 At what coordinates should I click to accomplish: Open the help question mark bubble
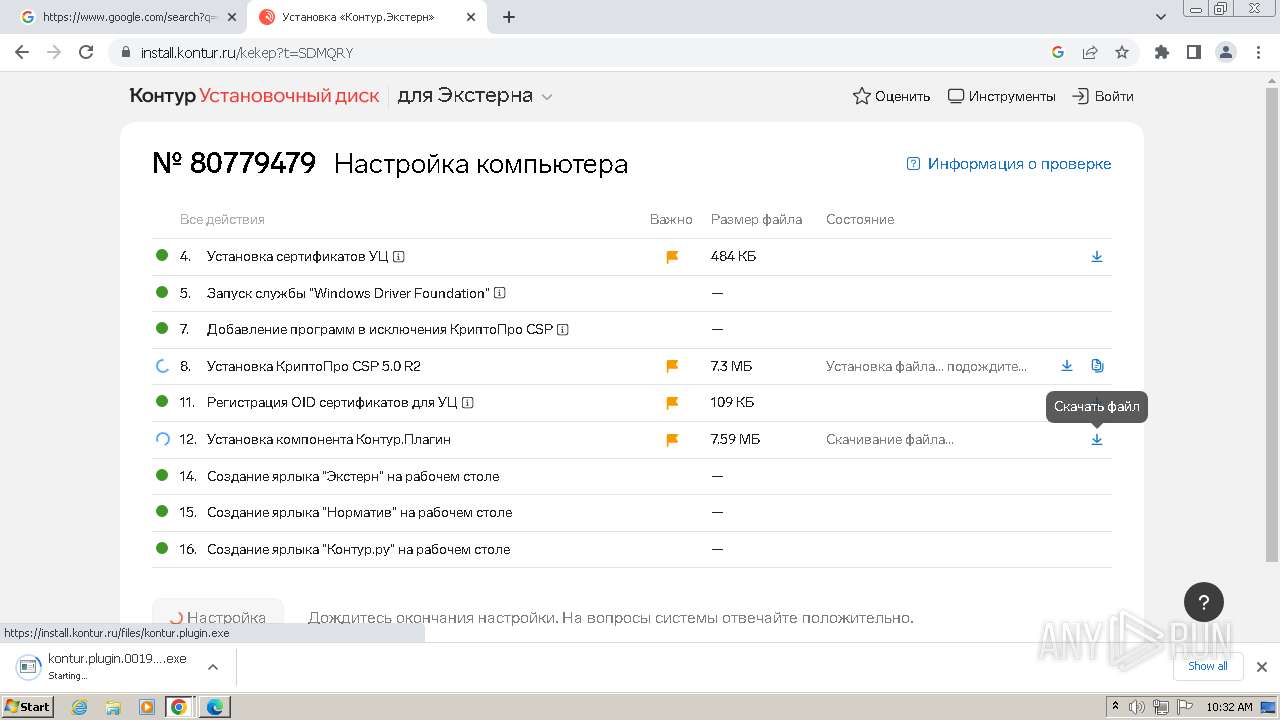pyautogui.click(x=1204, y=602)
